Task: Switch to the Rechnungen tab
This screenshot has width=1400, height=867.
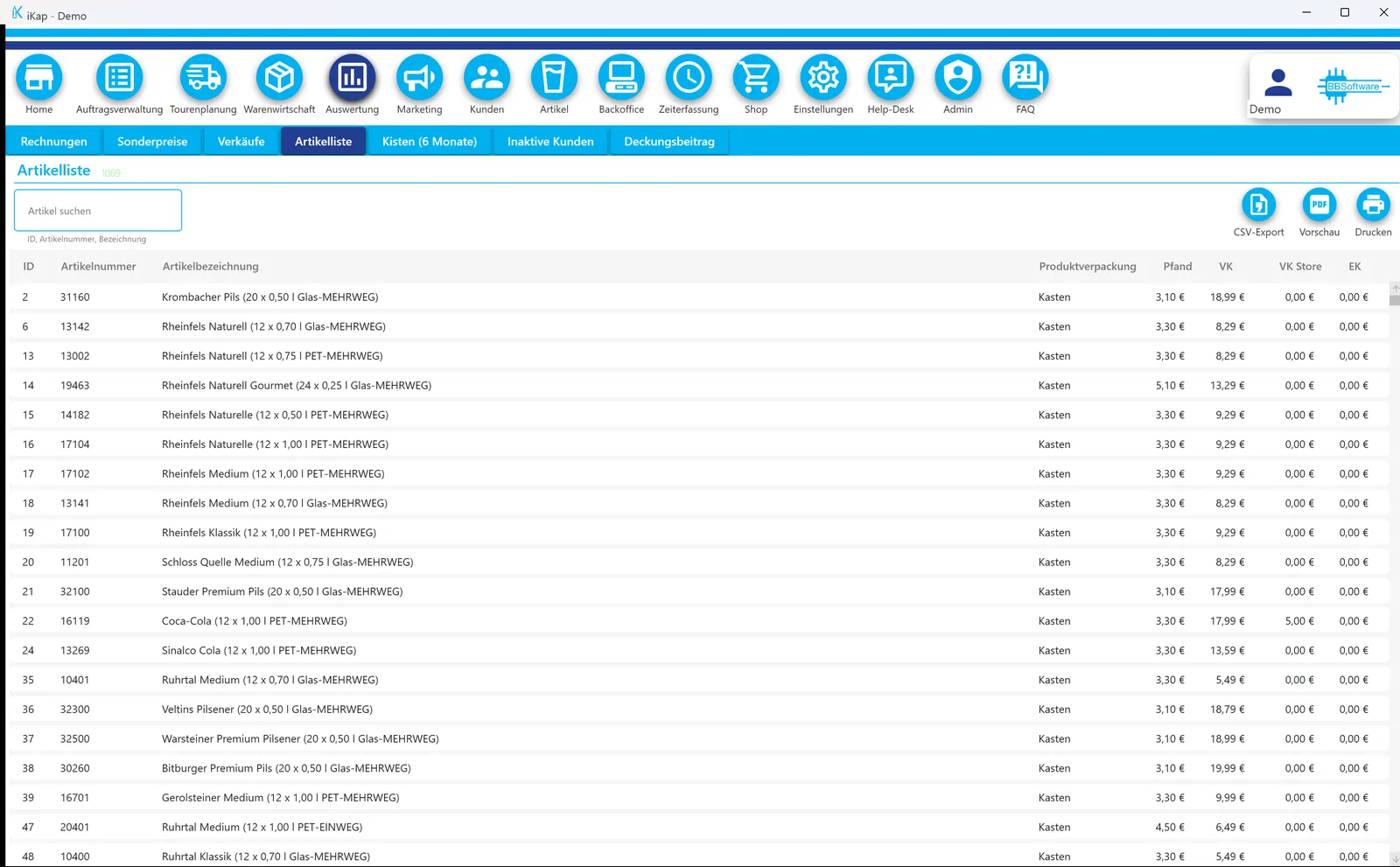Action: 54,142
